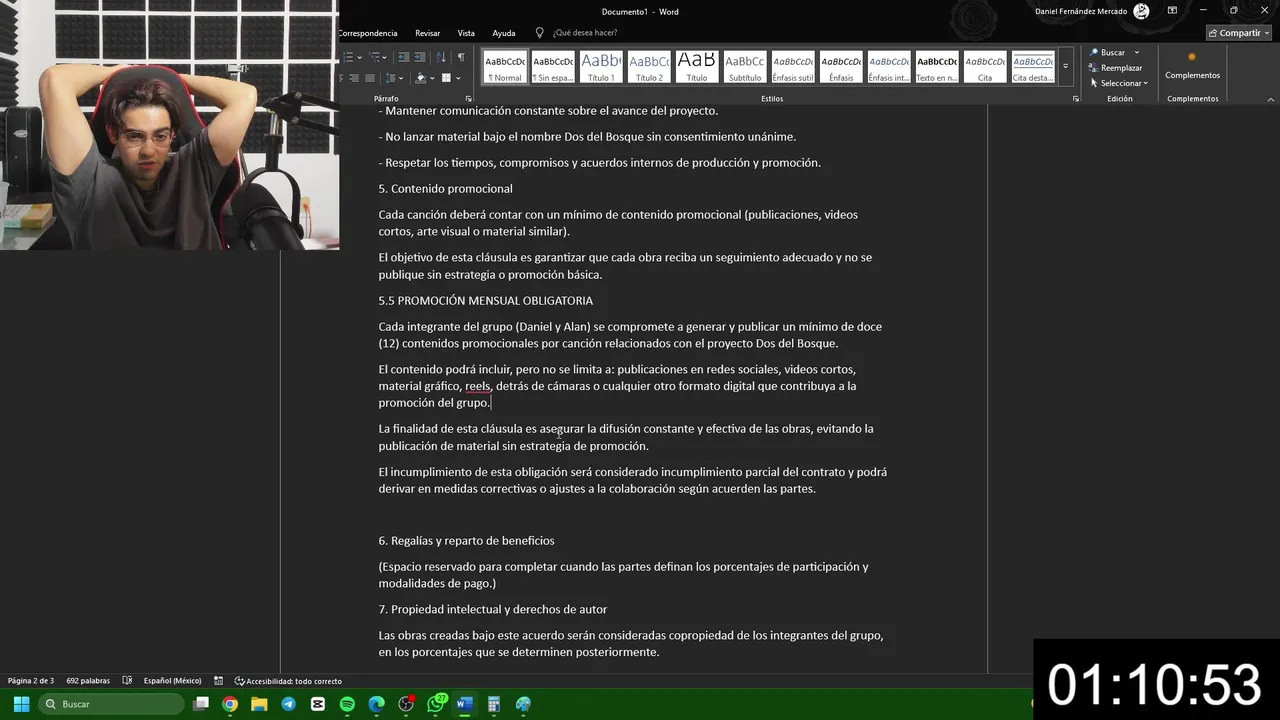Click the Word icon on the taskbar
Image resolution: width=1280 pixels, height=720 pixels.
pyautogui.click(x=464, y=704)
